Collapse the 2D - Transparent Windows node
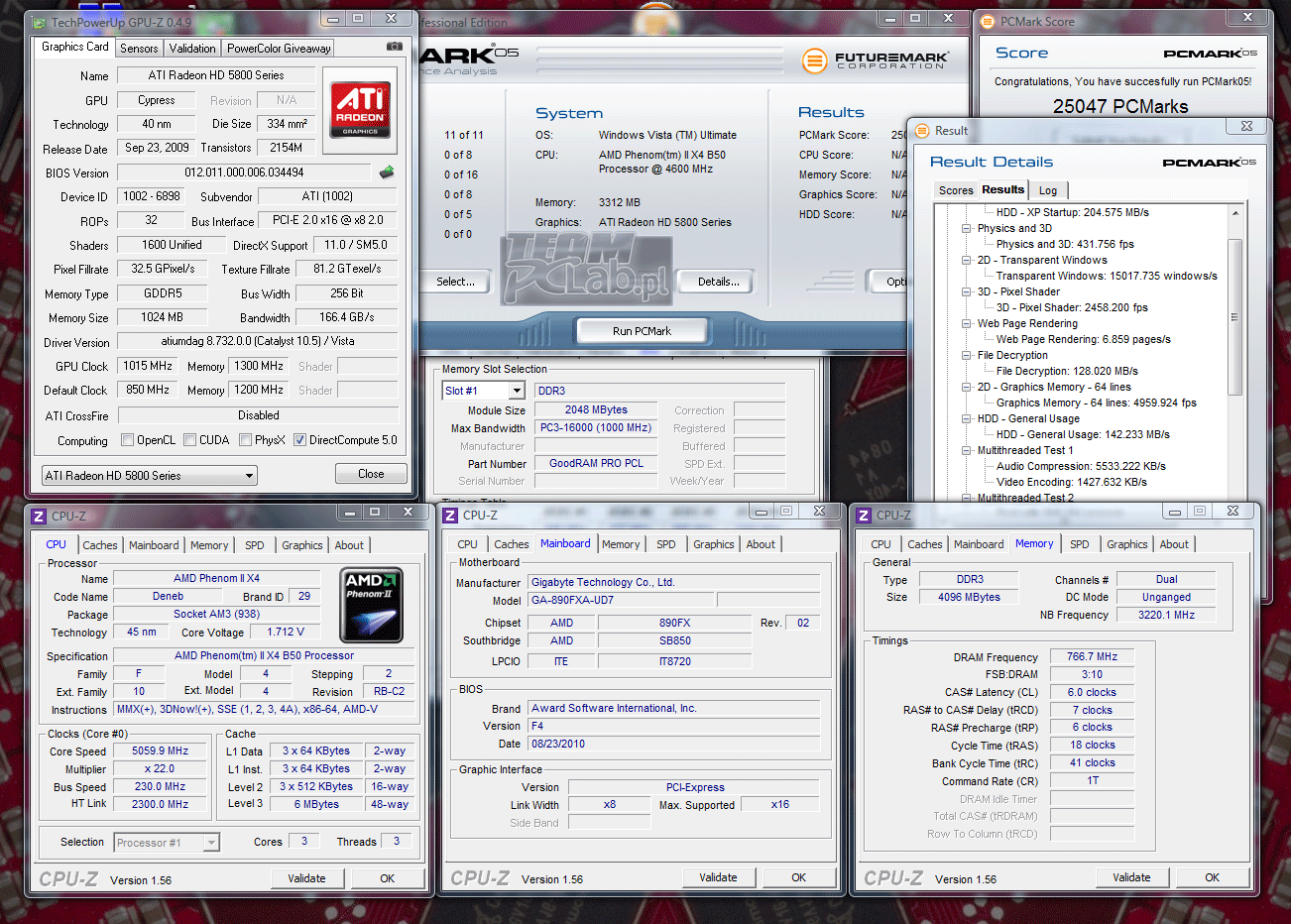1291x924 pixels. click(967, 260)
